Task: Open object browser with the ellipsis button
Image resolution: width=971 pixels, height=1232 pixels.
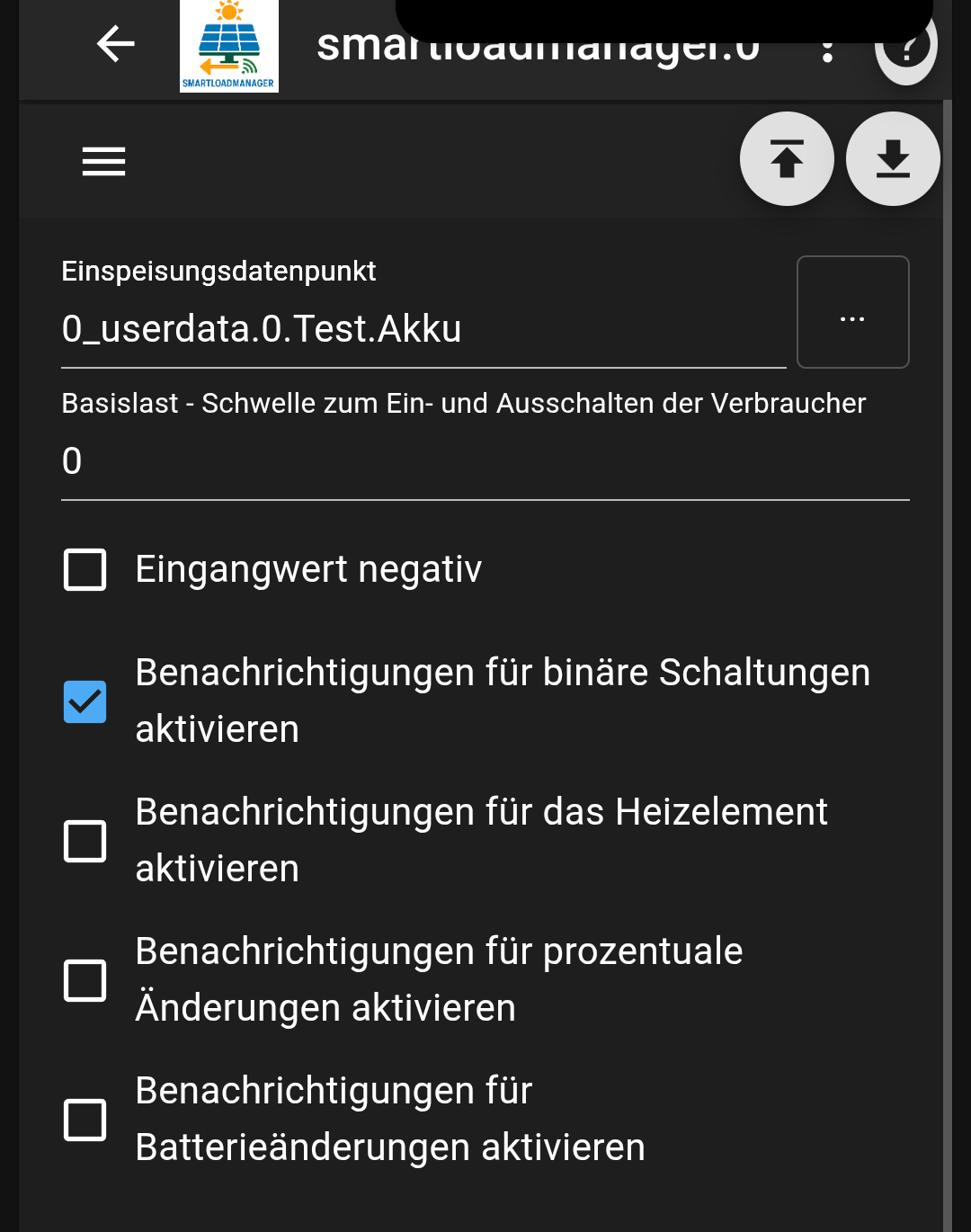Action: (x=852, y=312)
